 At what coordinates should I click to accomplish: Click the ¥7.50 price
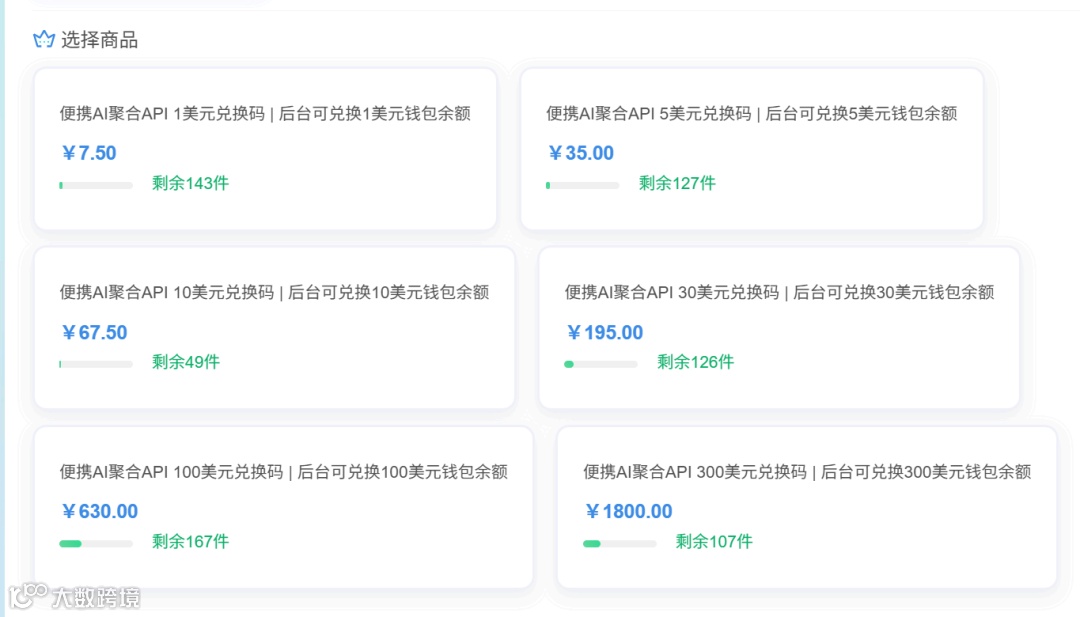tap(89, 153)
